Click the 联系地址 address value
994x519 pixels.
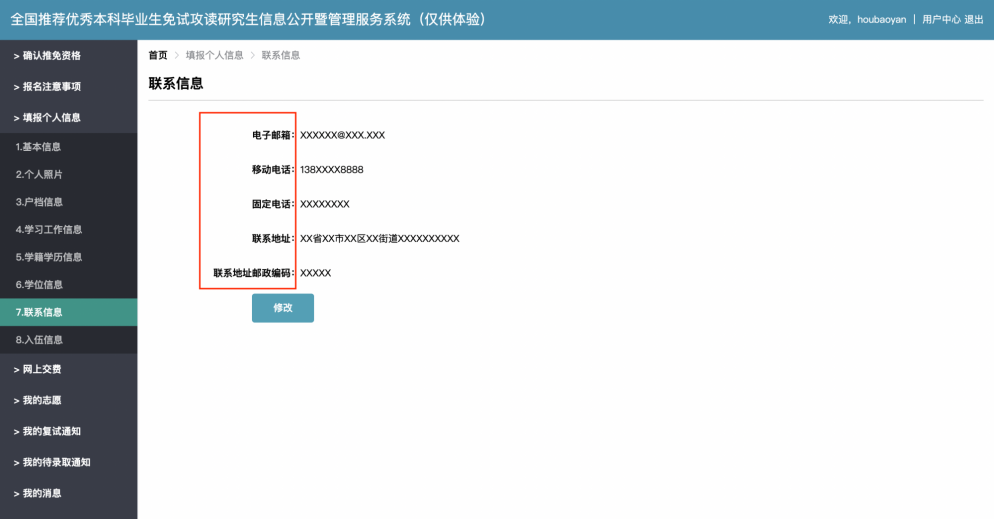click(380, 239)
